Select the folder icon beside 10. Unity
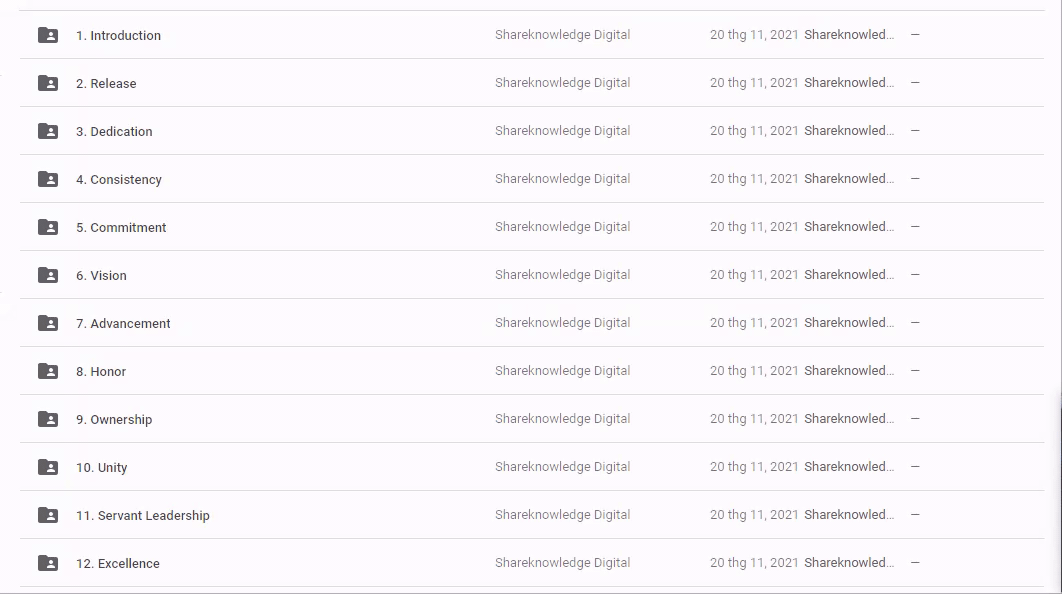The image size is (1062, 594). coord(48,467)
